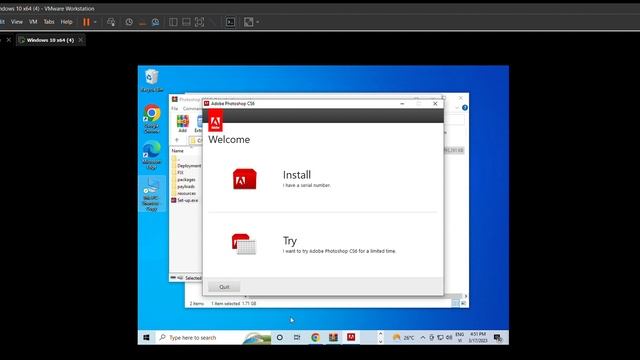Viewport: 640px width, 360px height.
Task: Click VMware console view icon
Action: (230, 22)
